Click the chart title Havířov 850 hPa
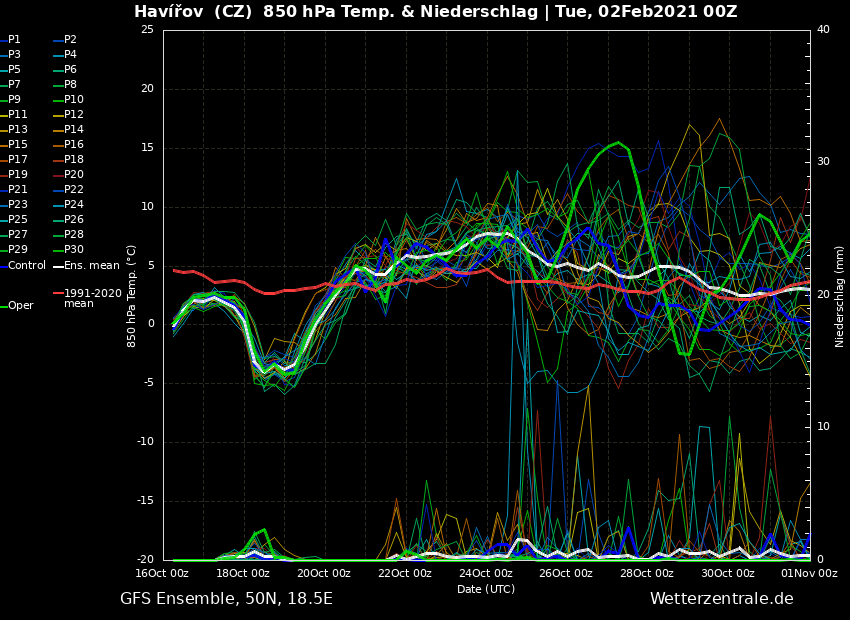850x620 pixels. [x=435, y=12]
